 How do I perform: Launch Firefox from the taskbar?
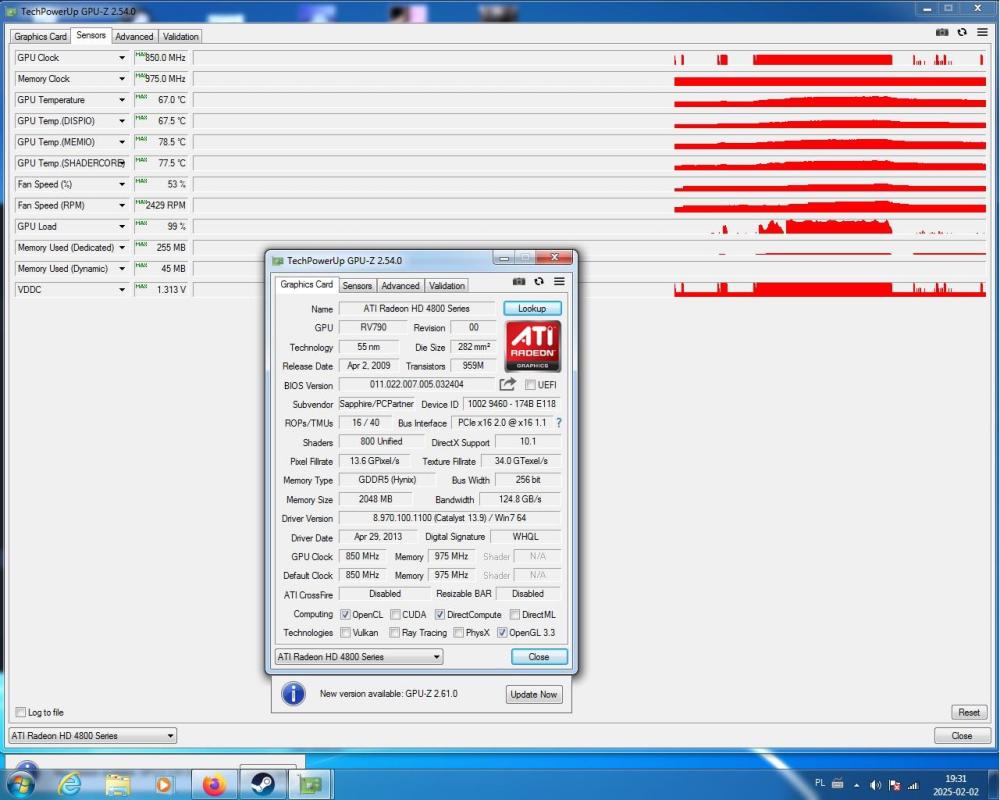click(214, 784)
